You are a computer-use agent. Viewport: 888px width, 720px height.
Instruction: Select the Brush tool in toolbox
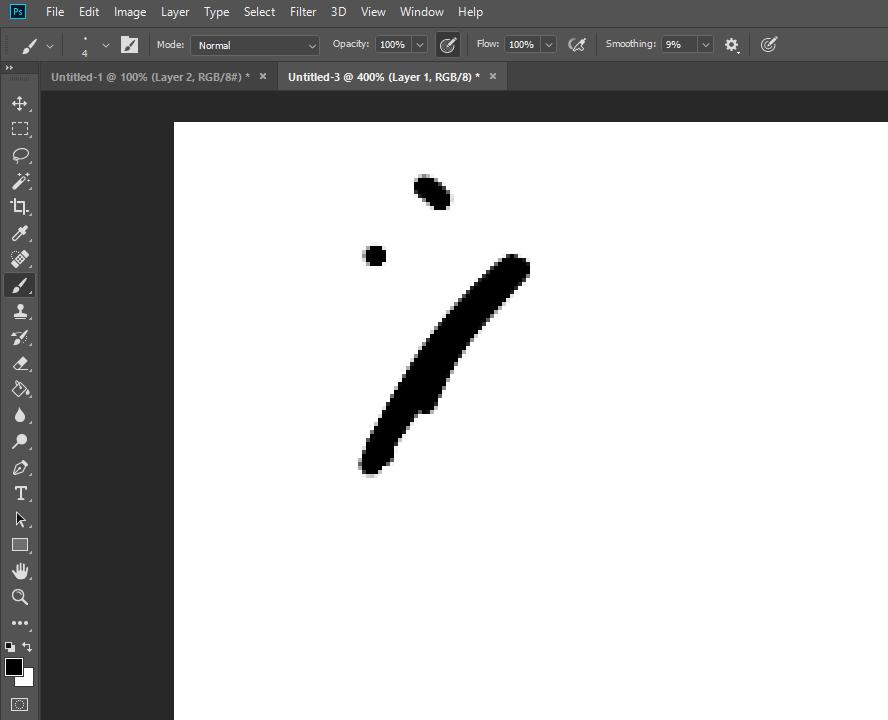point(20,286)
